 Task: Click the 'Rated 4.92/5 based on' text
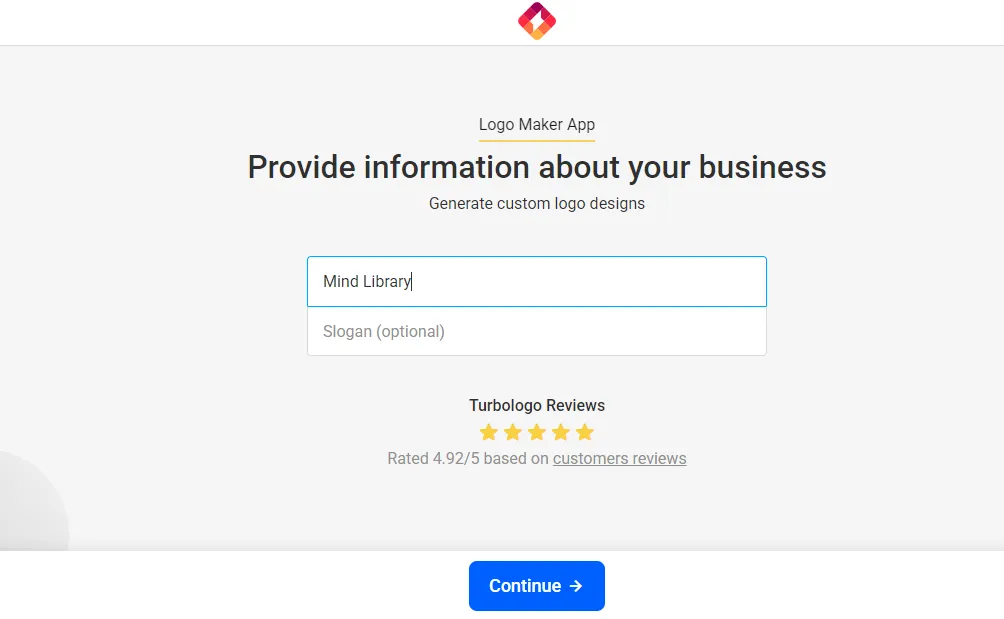(468, 458)
